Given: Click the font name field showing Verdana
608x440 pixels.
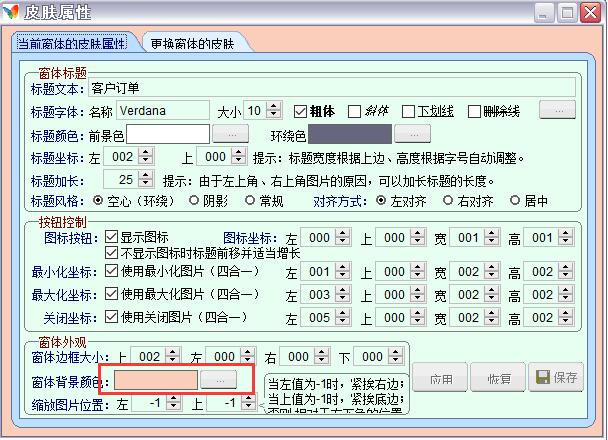Looking at the screenshot, I should tap(163, 109).
